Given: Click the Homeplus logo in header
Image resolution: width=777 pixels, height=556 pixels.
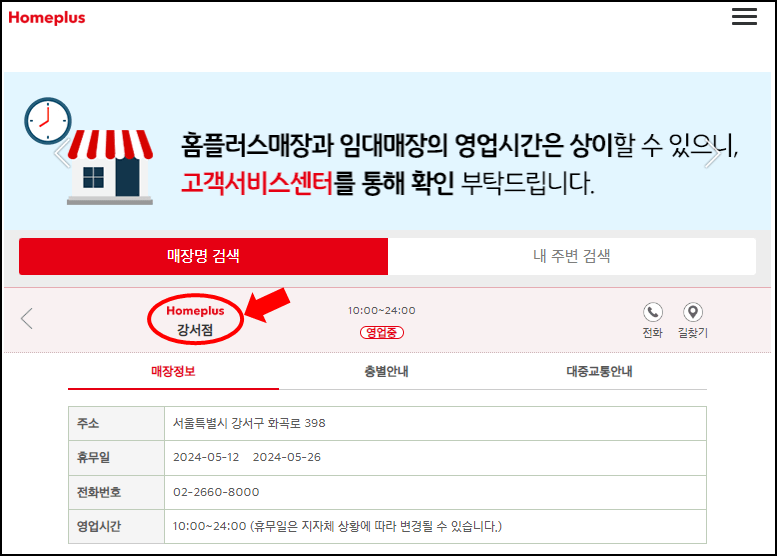Looking at the screenshot, I should 47,18.
